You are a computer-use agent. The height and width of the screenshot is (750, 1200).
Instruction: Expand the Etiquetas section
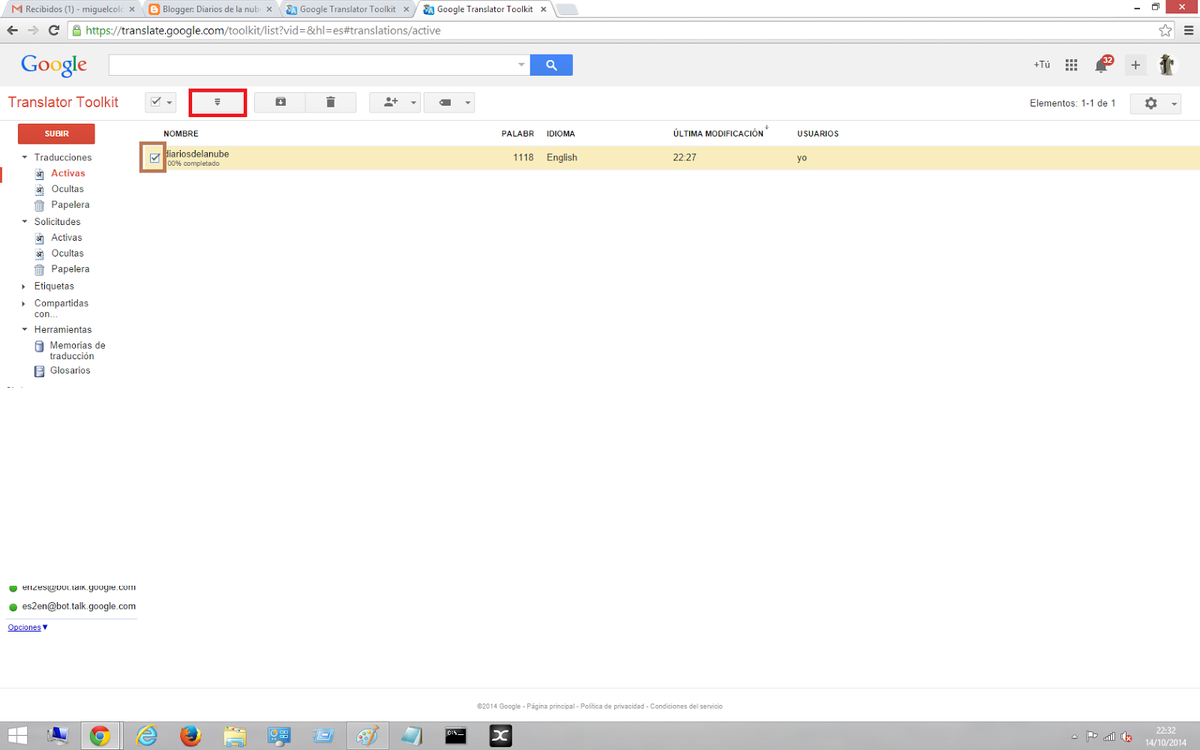25,286
